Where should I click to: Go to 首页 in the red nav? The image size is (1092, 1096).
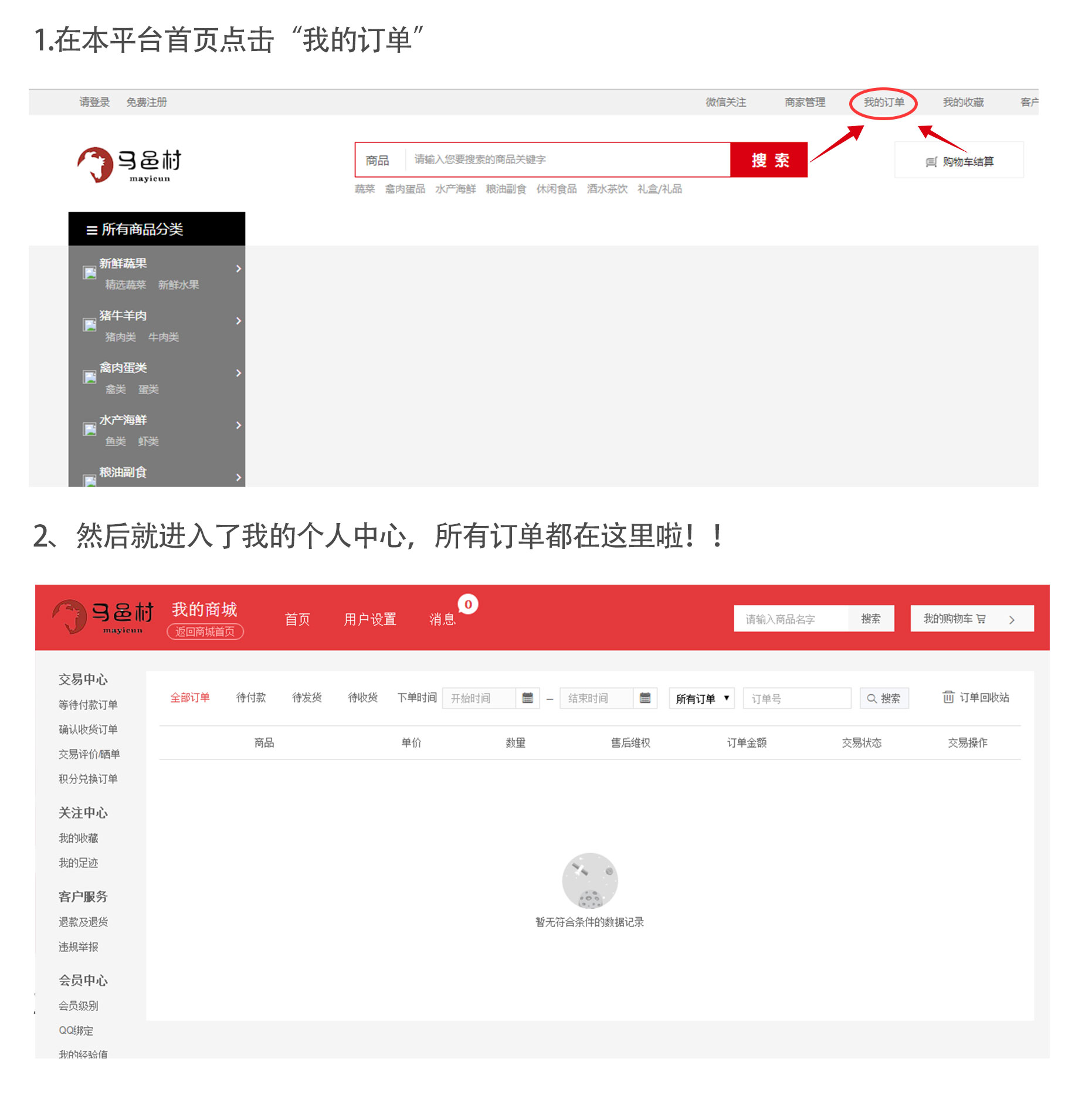297,619
